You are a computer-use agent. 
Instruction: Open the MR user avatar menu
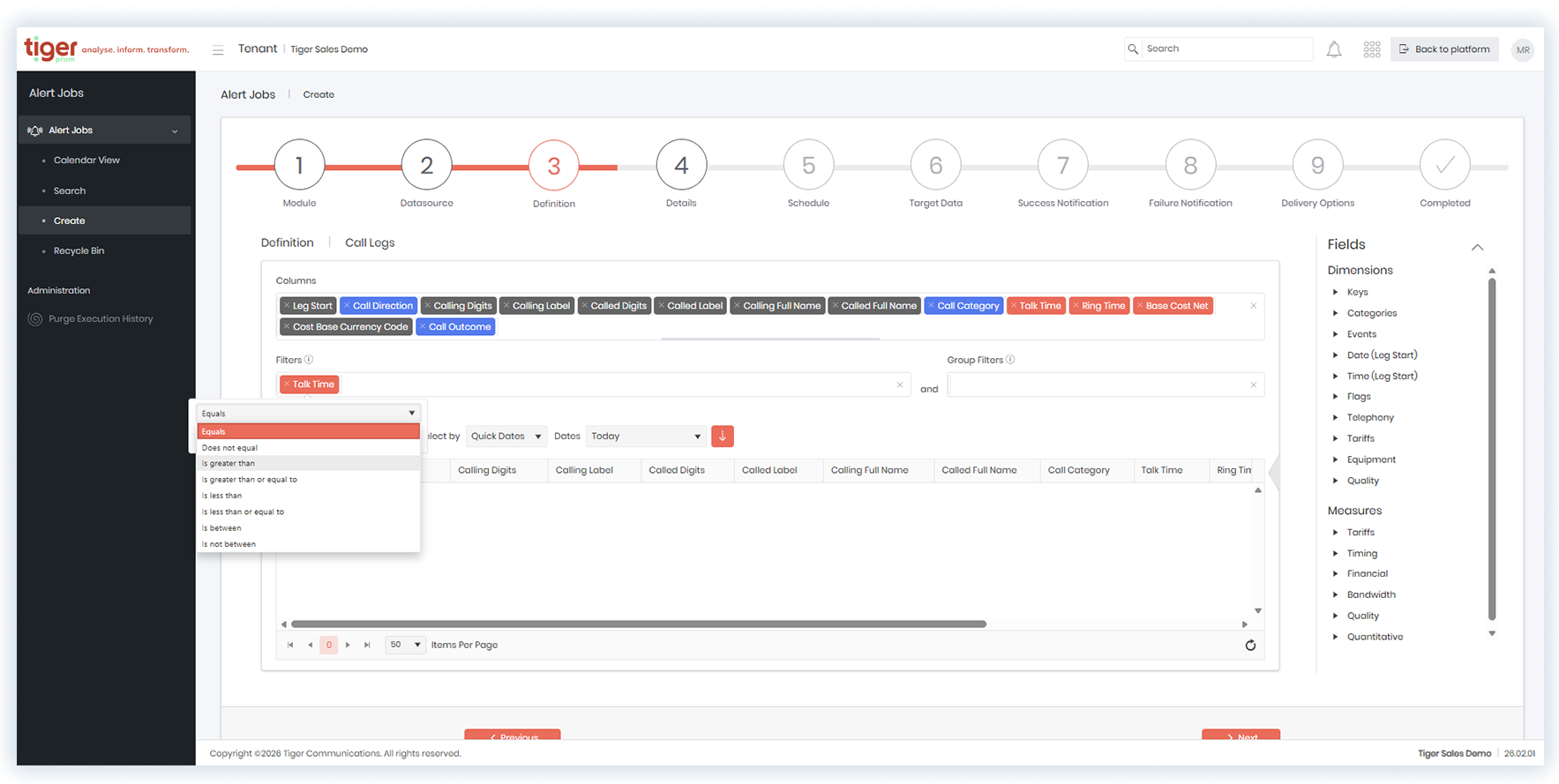point(1523,50)
